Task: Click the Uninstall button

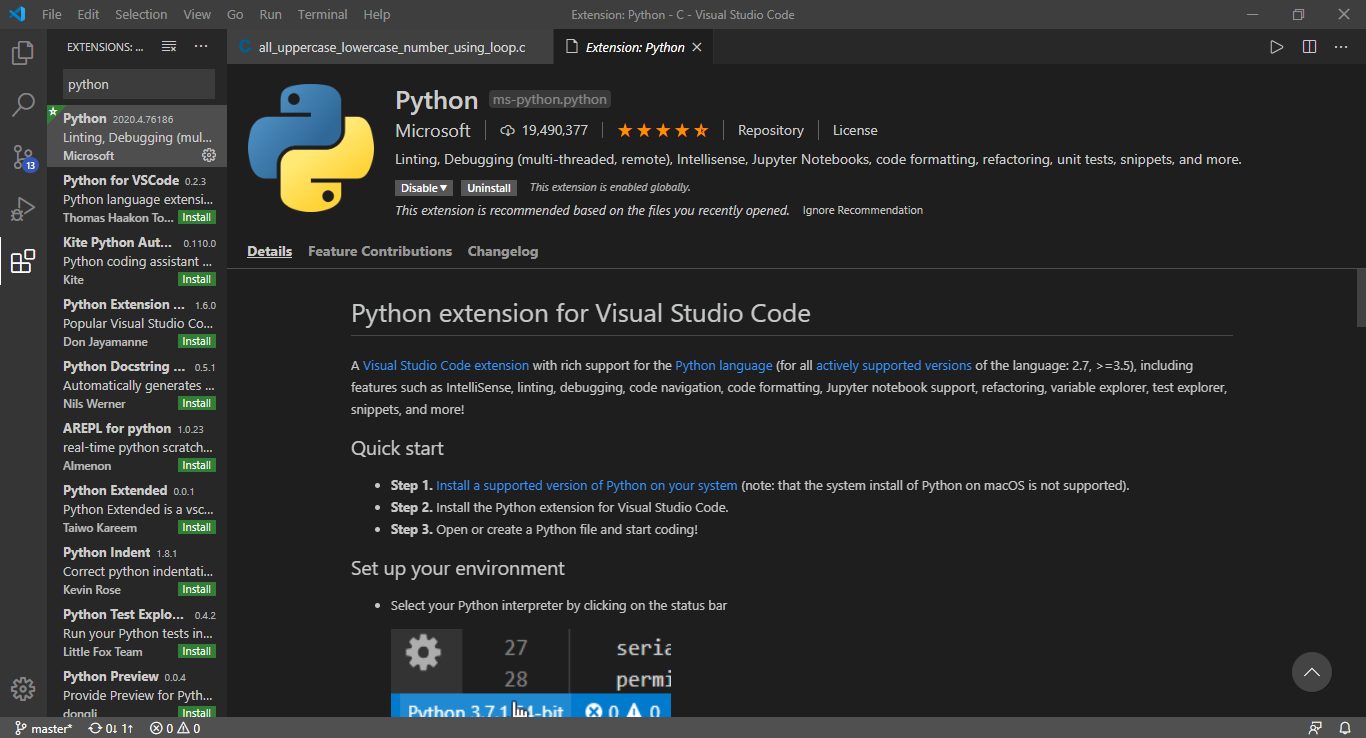Action: coord(488,187)
